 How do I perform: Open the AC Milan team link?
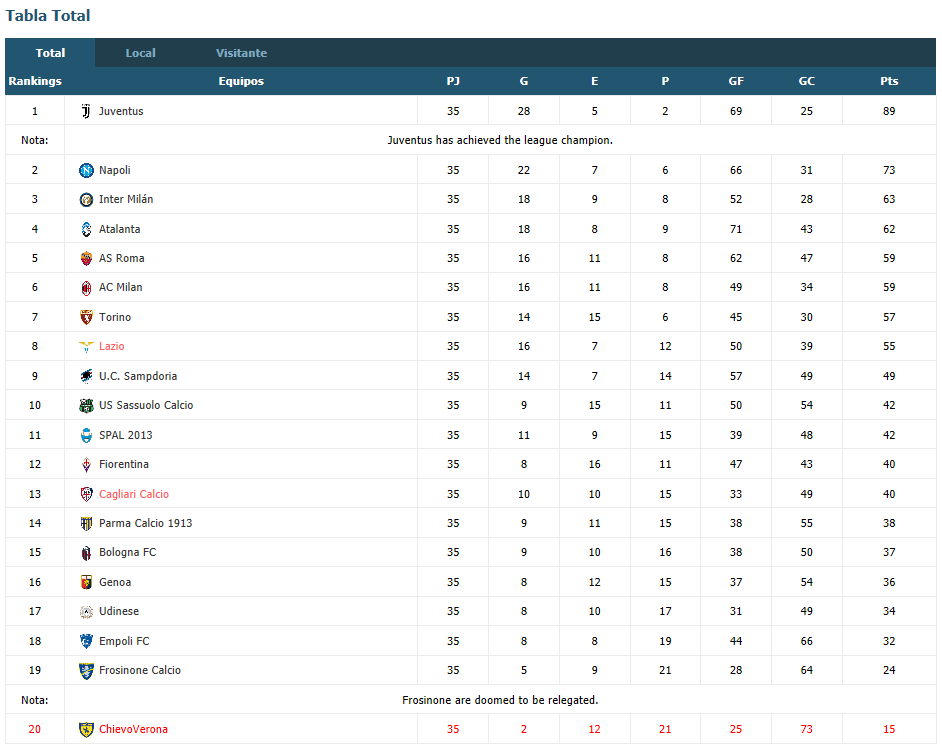120,287
